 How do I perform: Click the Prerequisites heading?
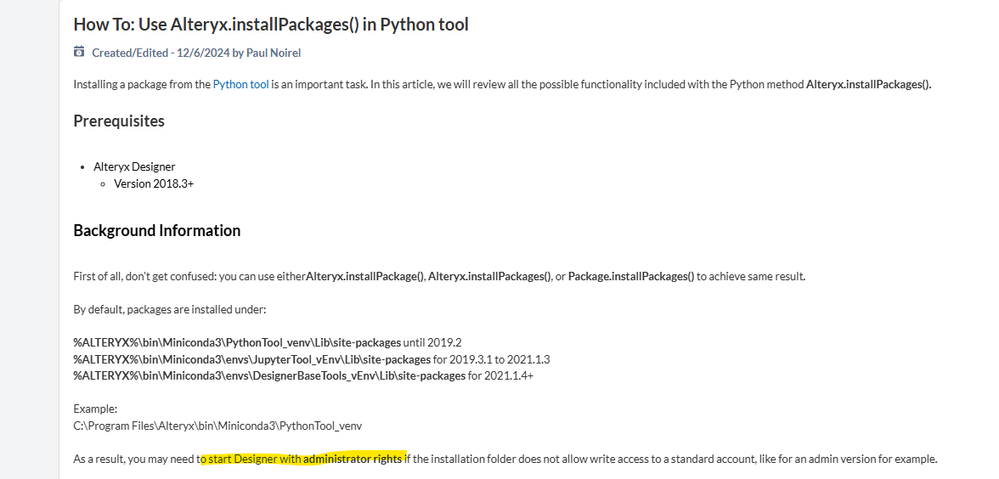click(119, 120)
